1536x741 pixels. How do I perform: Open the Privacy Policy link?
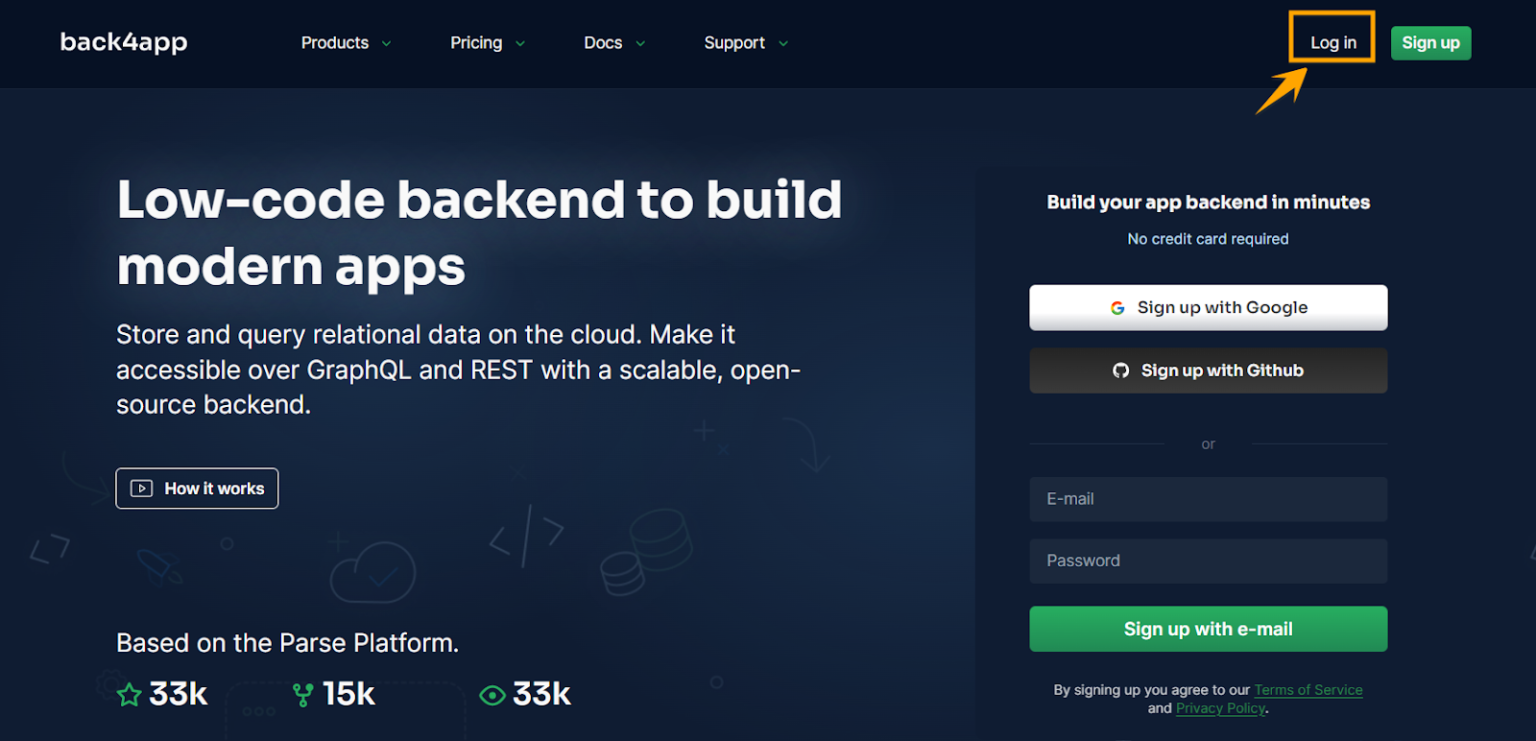click(x=1219, y=707)
